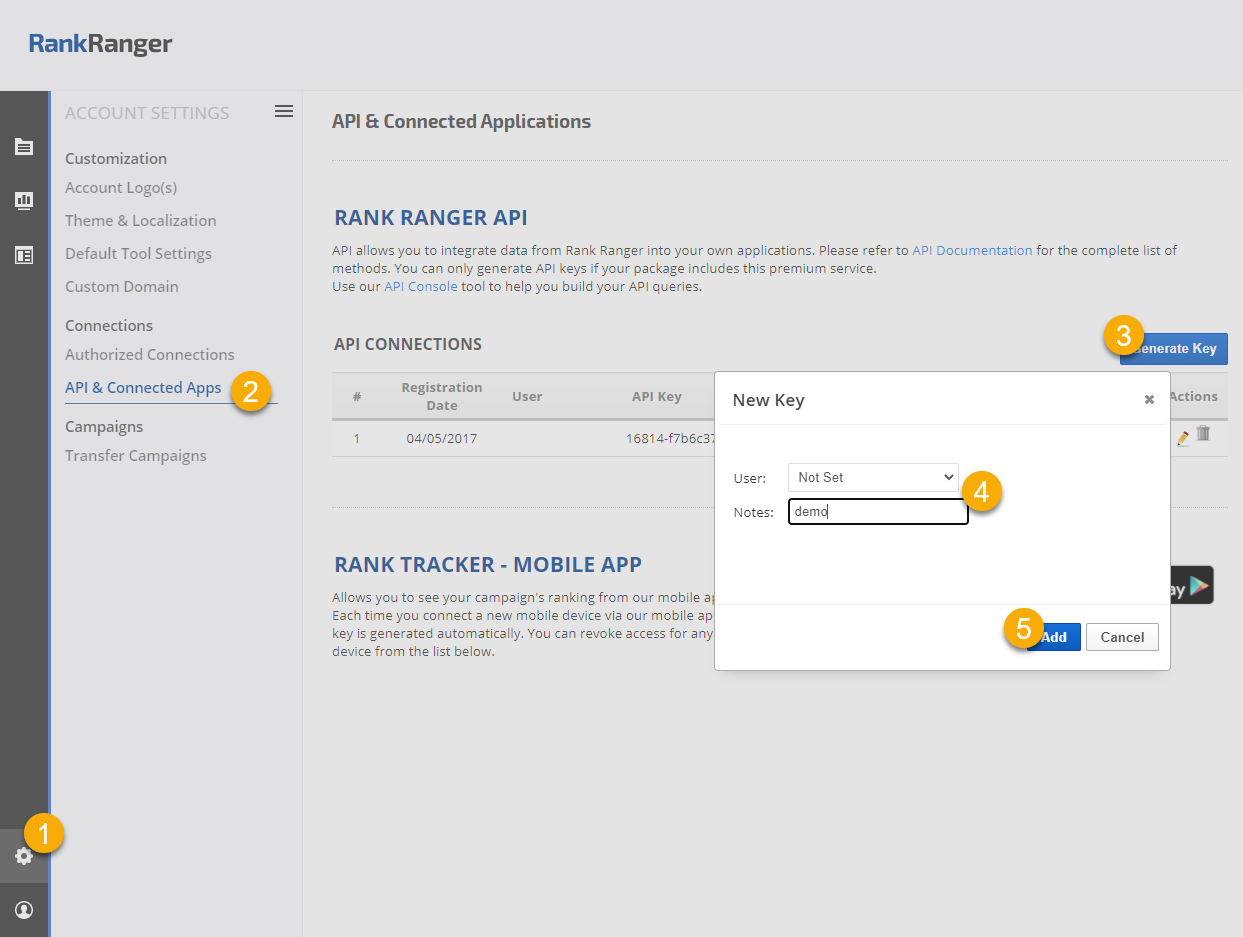Expand the User dropdown in New Key
This screenshot has width=1243, height=937.
[873, 478]
